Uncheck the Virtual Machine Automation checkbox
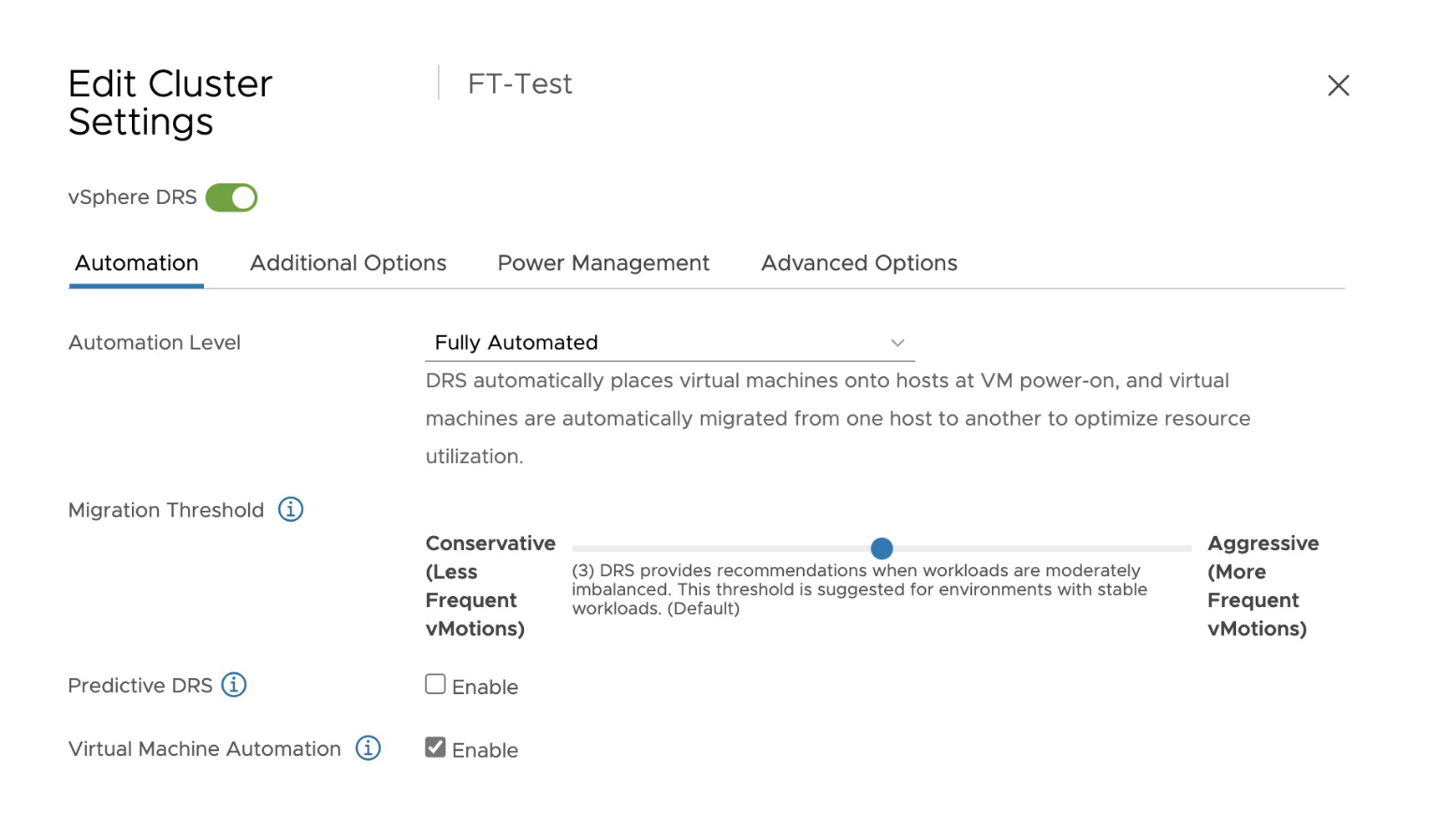Viewport: 1456px width, 827px height. 435,747
